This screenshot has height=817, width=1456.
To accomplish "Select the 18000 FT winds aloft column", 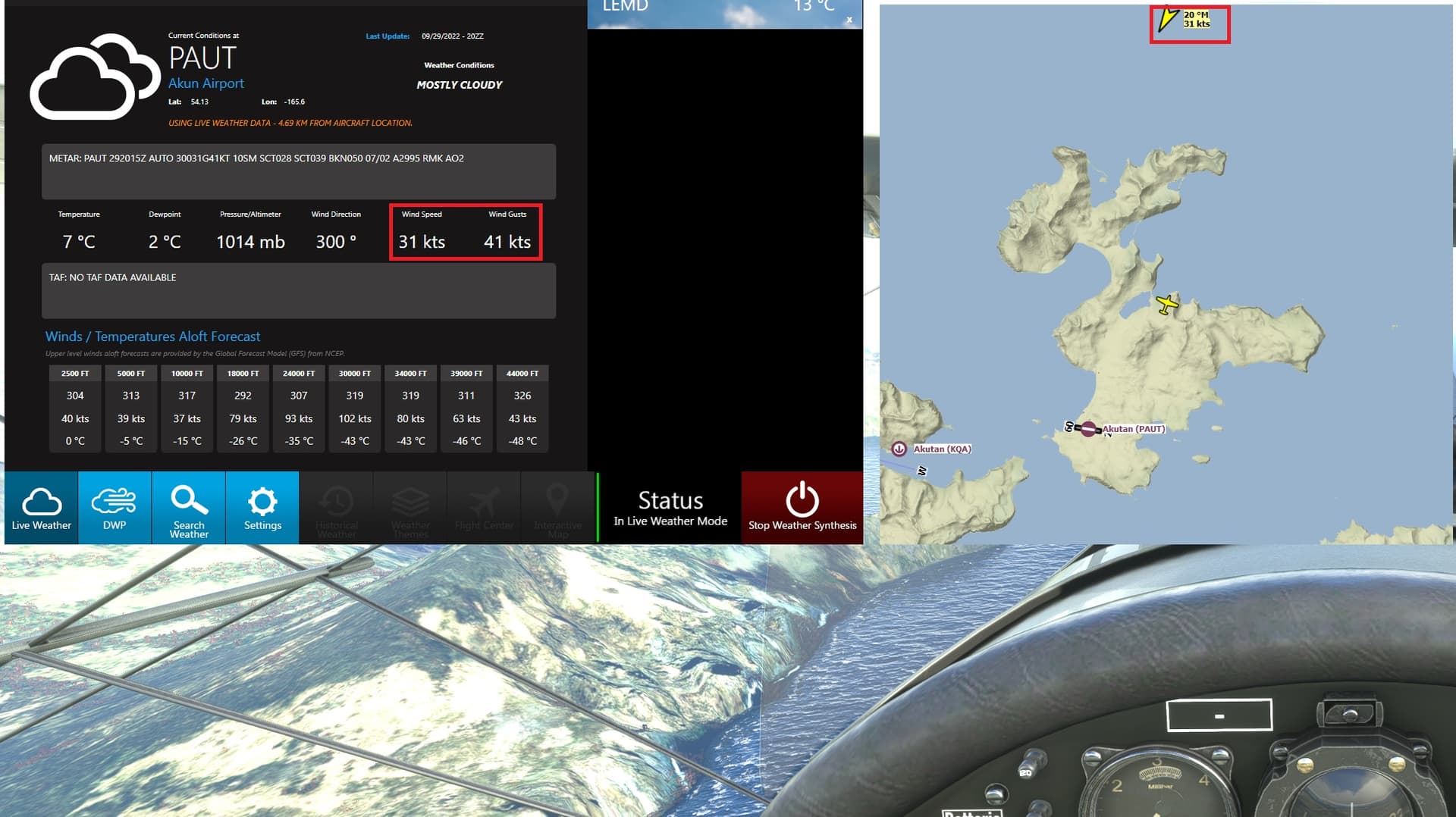I will tap(243, 408).
